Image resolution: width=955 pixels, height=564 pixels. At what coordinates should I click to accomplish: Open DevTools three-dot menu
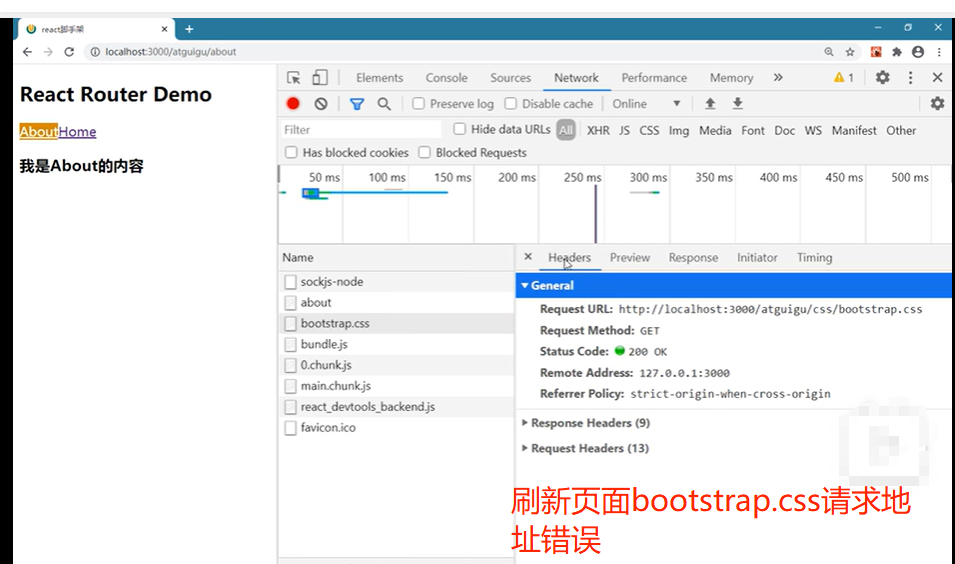point(911,77)
